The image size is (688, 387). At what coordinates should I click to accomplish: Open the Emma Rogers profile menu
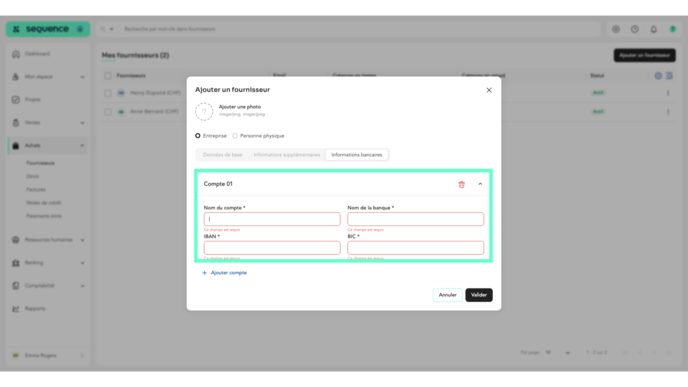coord(48,355)
